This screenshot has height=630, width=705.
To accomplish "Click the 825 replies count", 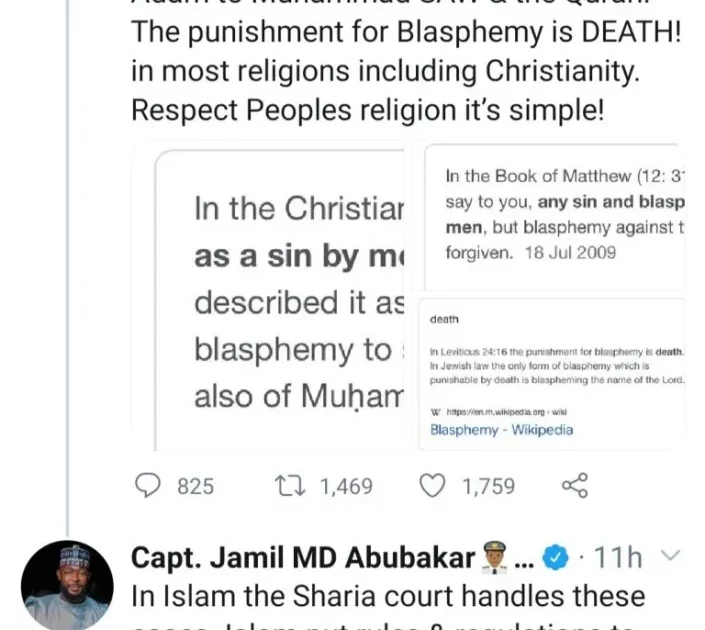I will point(195,487).
